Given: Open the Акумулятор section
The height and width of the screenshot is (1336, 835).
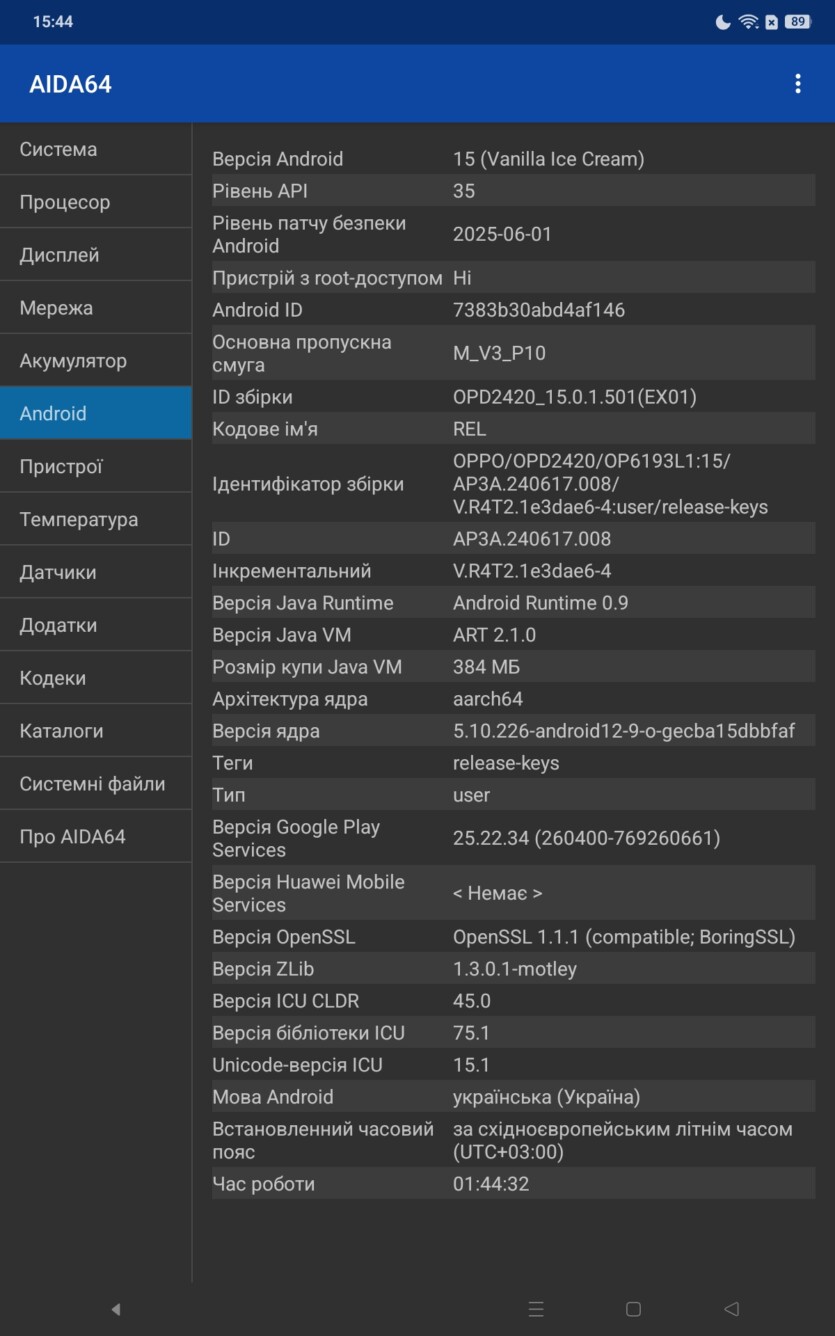Looking at the screenshot, I should (95, 361).
